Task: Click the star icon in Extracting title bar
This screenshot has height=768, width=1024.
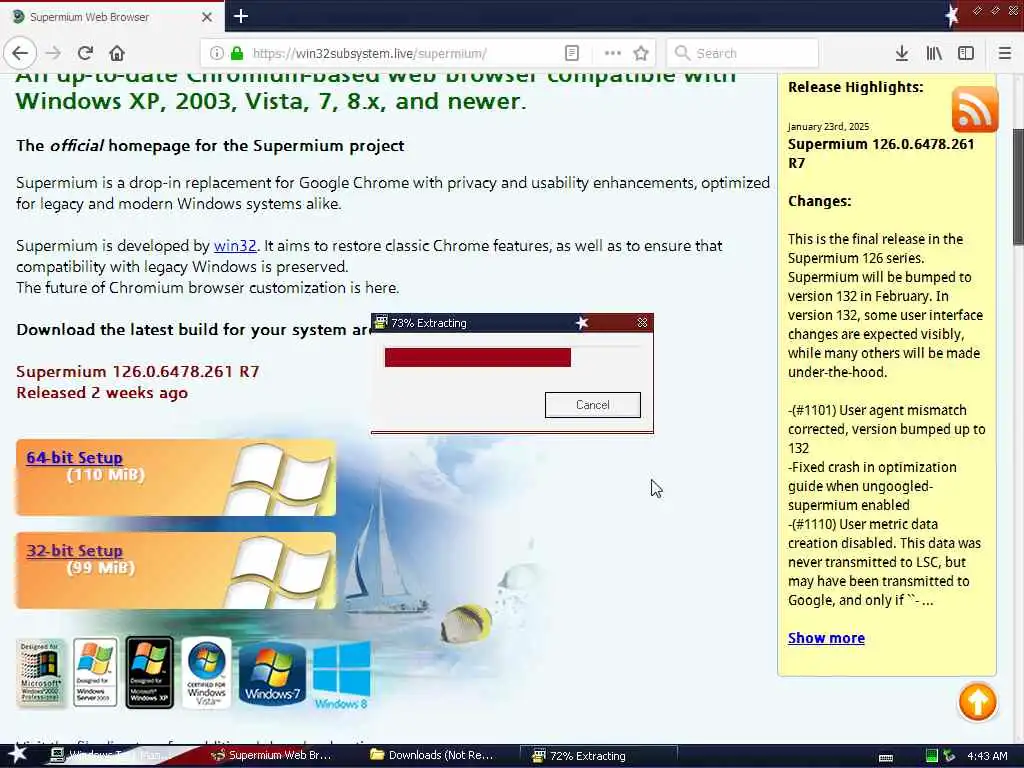Action: pyautogui.click(x=582, y=323)
